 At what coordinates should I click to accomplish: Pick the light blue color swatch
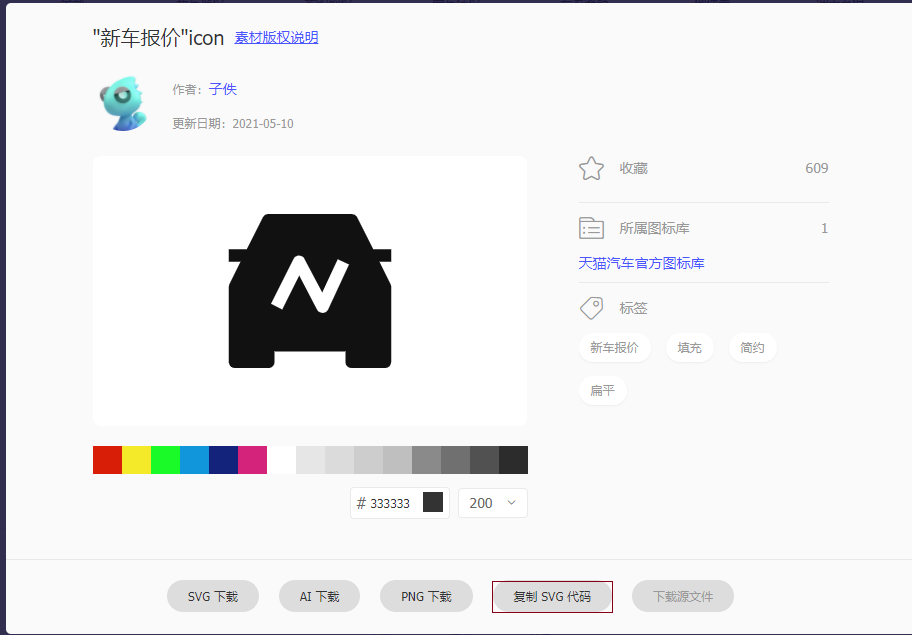click(195, 460)
